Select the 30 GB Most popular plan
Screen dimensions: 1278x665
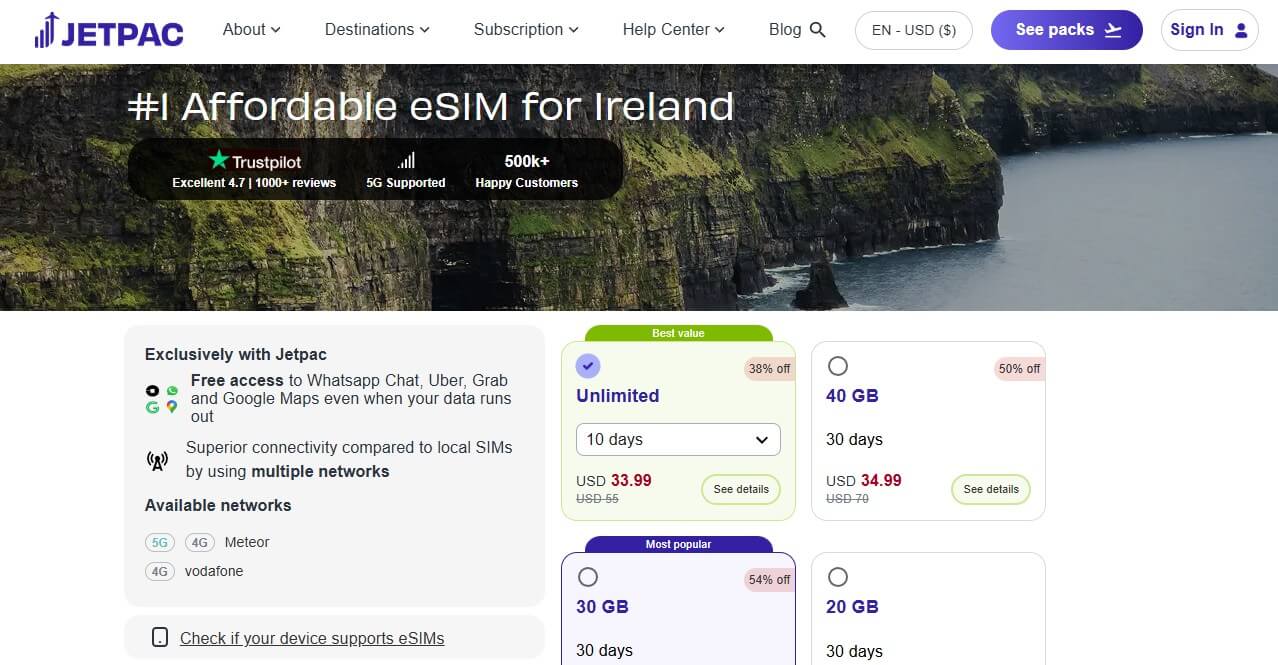pyautogui.click(x=588, y=576)
